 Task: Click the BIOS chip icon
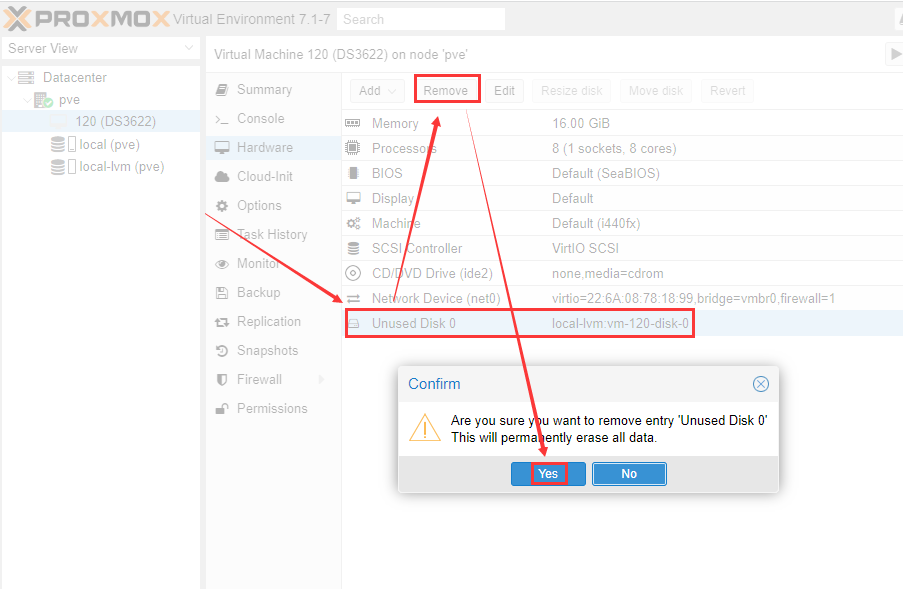pos(354,173)
